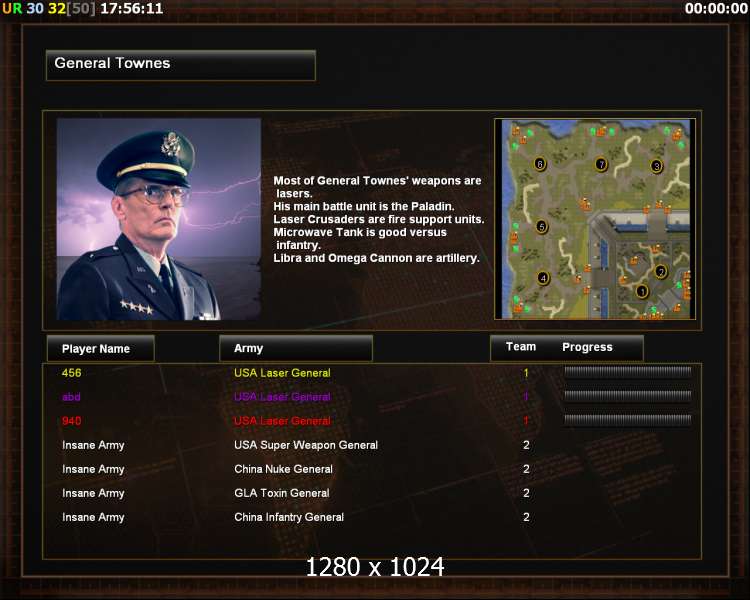The width and height of the screenshot is (750, 600).
Task: Click start position 6 on the minimap
Action: click(540, 164)
